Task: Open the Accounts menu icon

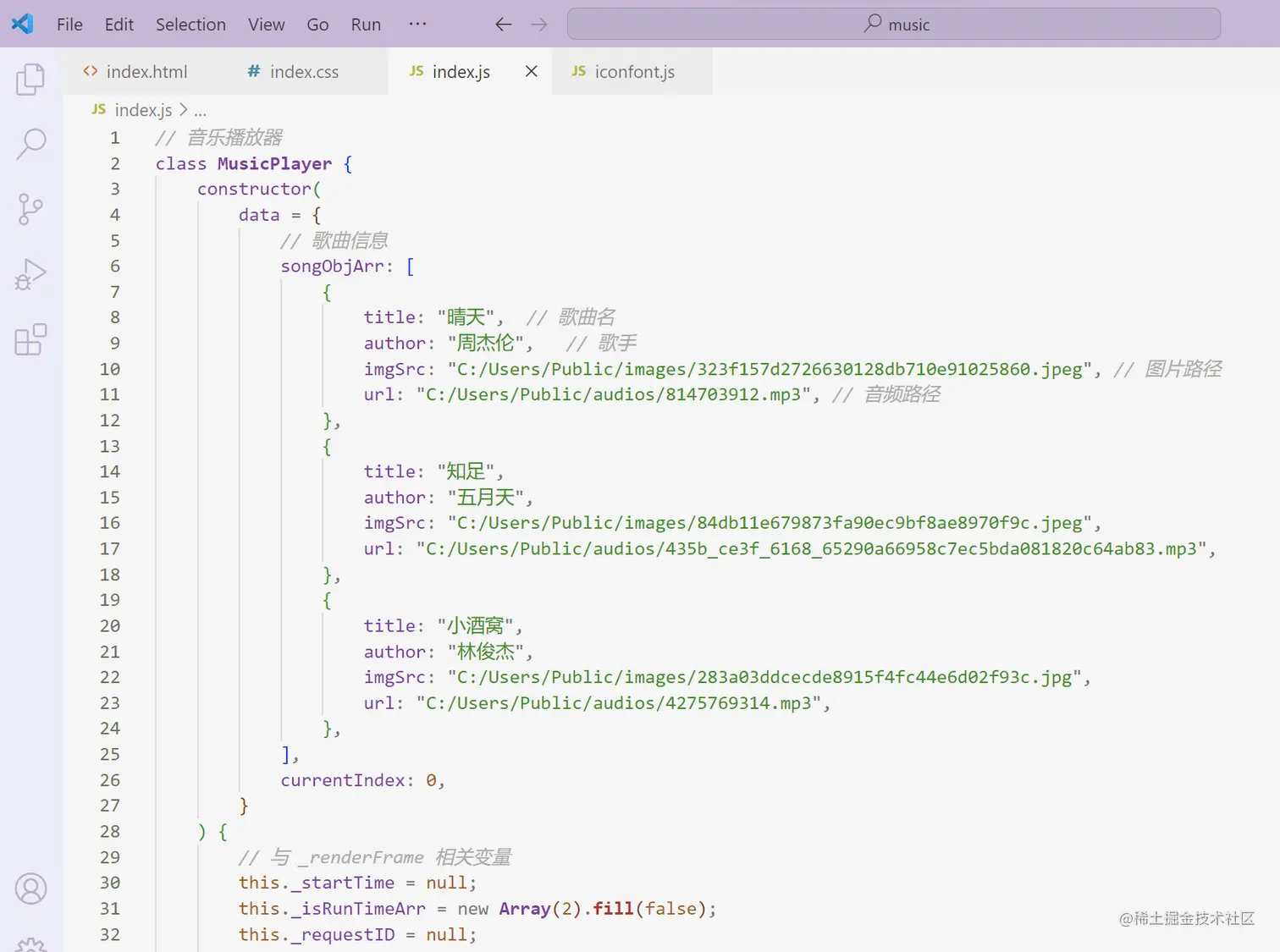Action: coord(30,889)
